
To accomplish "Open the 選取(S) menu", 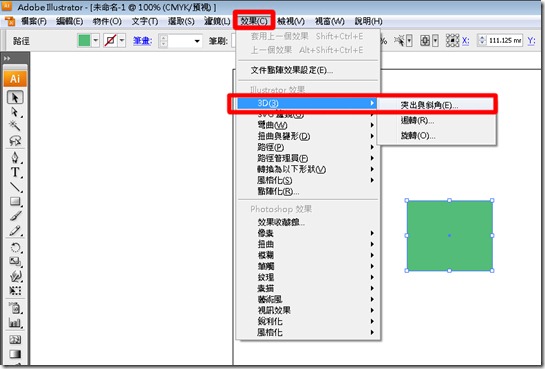I will [181, 21].
